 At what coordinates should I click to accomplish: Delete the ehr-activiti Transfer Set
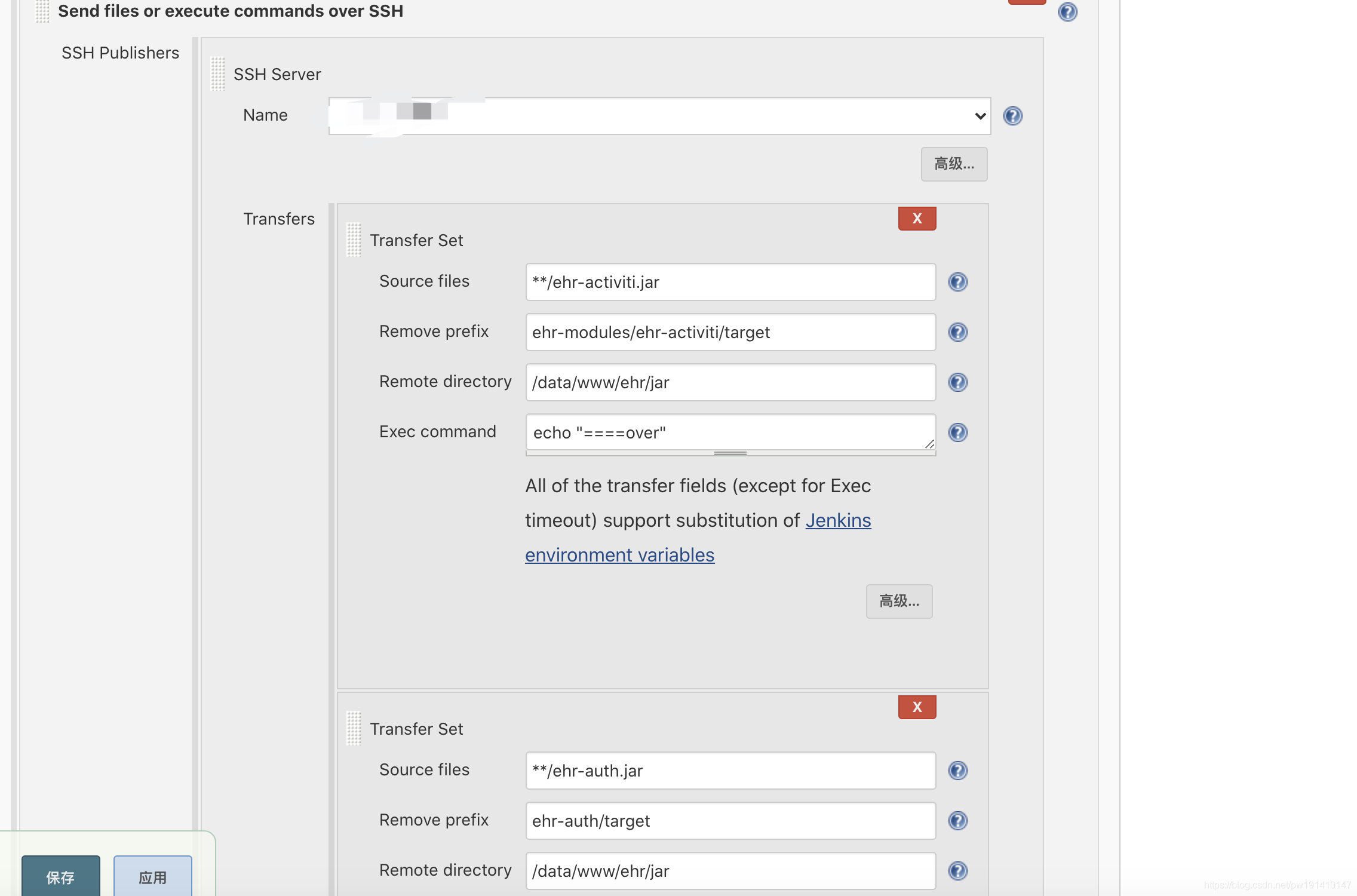coord(917,219)
